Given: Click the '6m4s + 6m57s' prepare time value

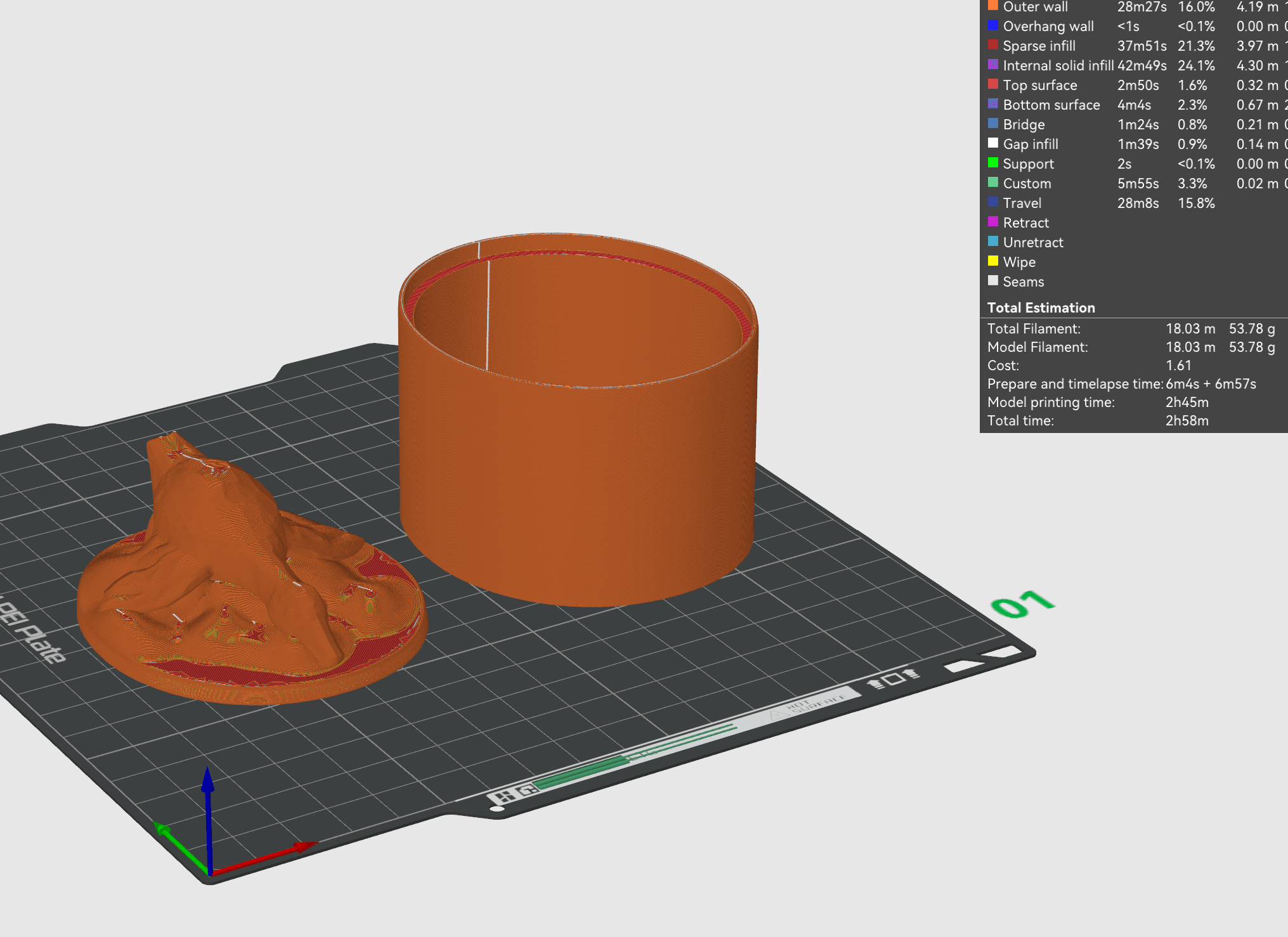Looking at the screenshot, I should click(x=1211, y=384).
